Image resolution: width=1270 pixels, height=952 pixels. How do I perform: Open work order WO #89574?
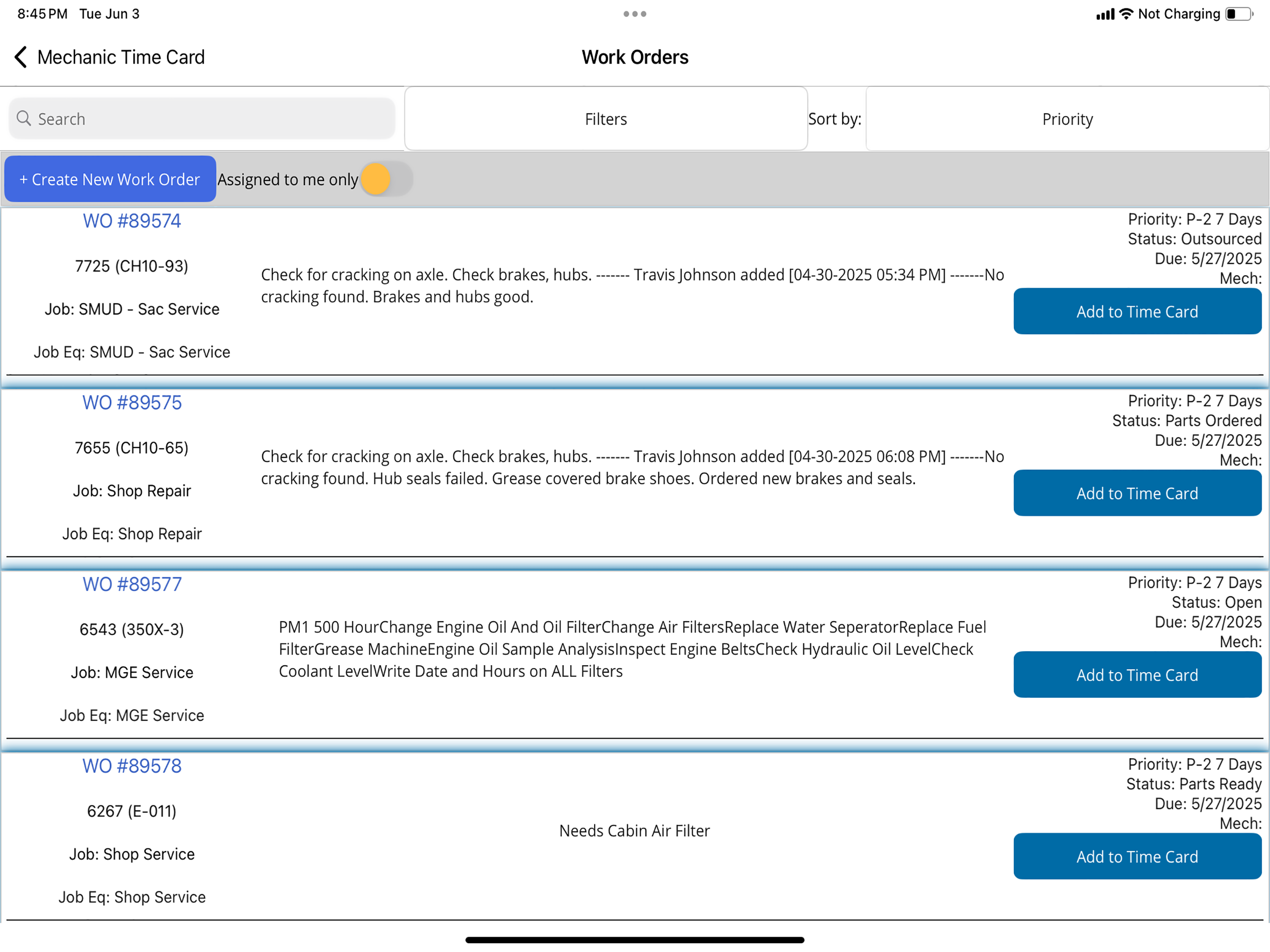coord(132,221)
